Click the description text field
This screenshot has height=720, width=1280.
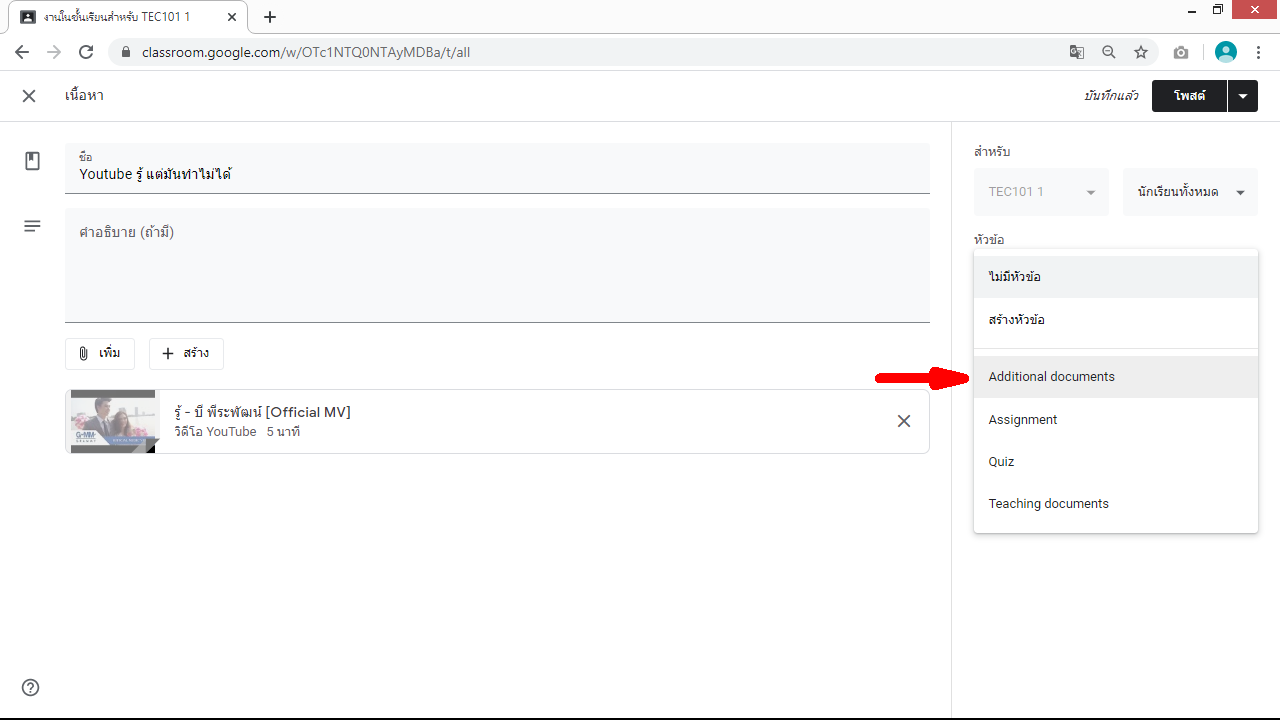[497, 265]
